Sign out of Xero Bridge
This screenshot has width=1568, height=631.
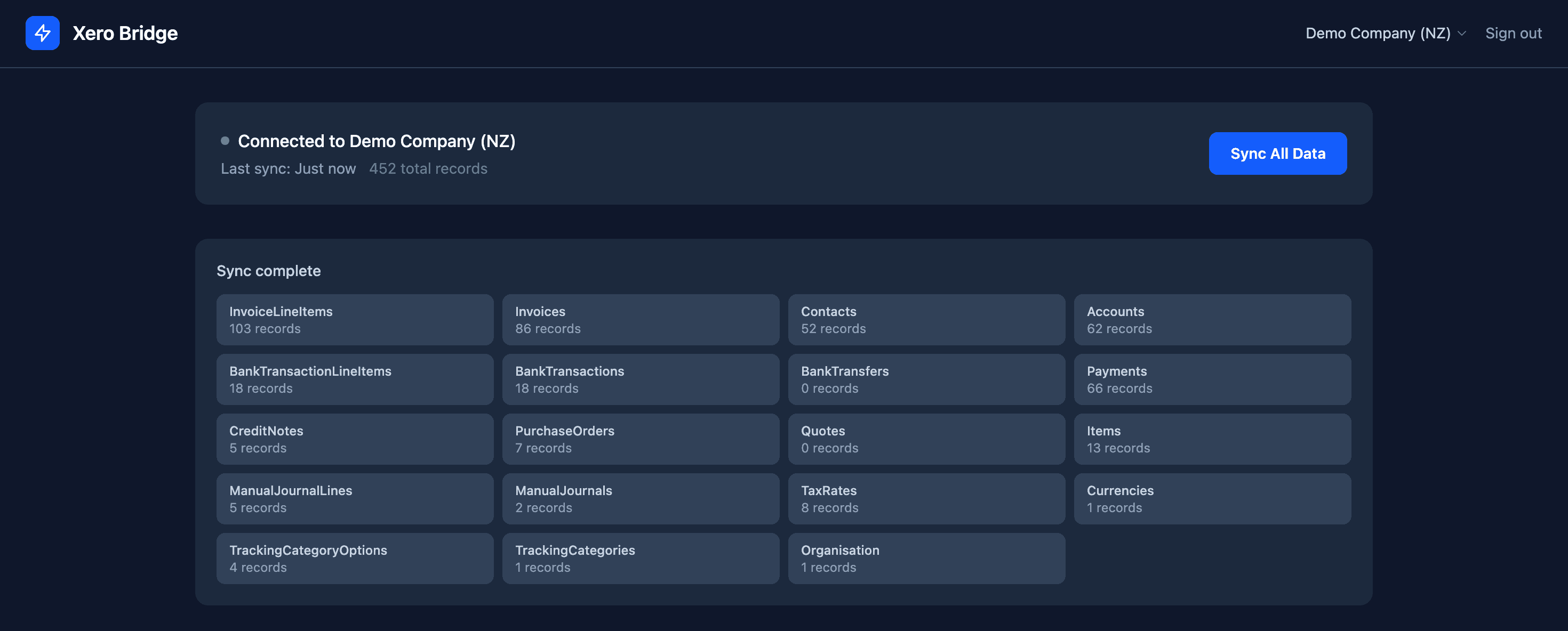[1513, 33]
